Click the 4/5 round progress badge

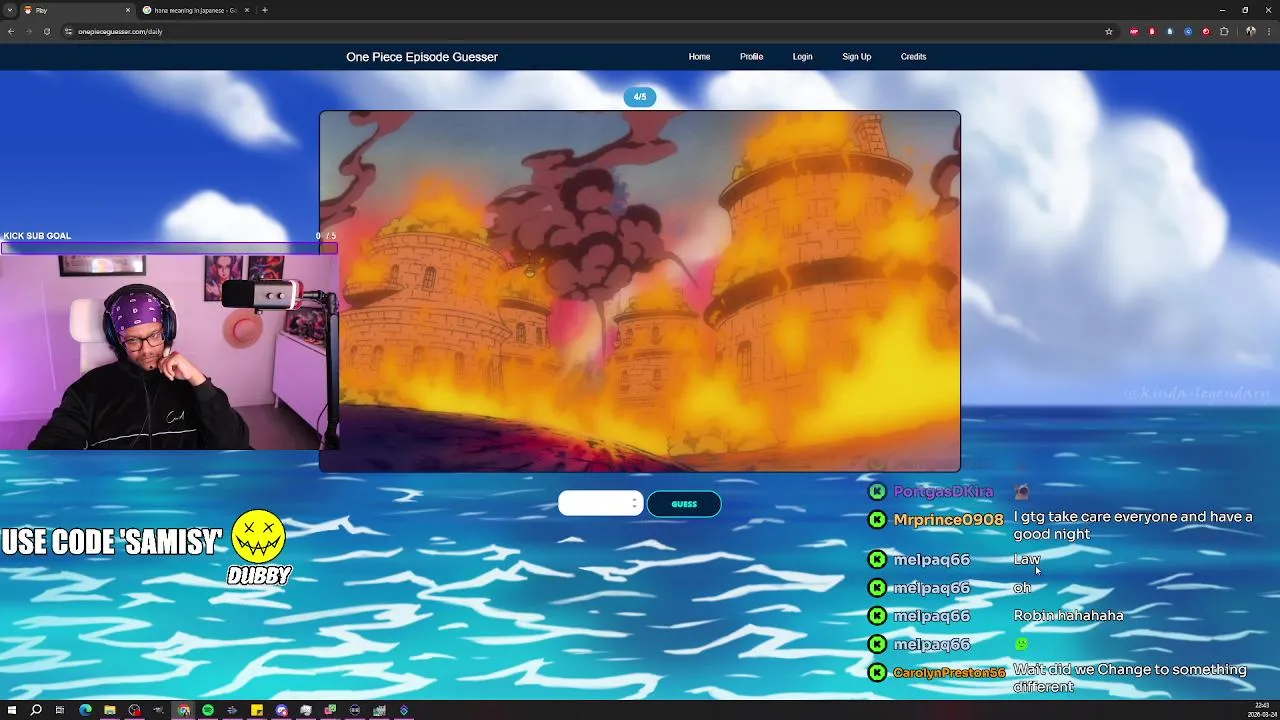coord(640,97)
